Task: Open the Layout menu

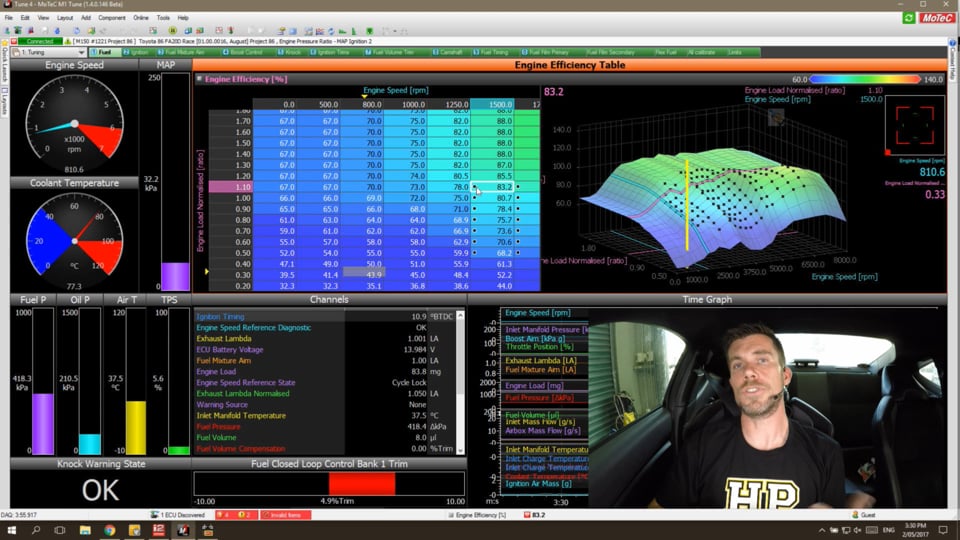Action: tap(65, 18)
